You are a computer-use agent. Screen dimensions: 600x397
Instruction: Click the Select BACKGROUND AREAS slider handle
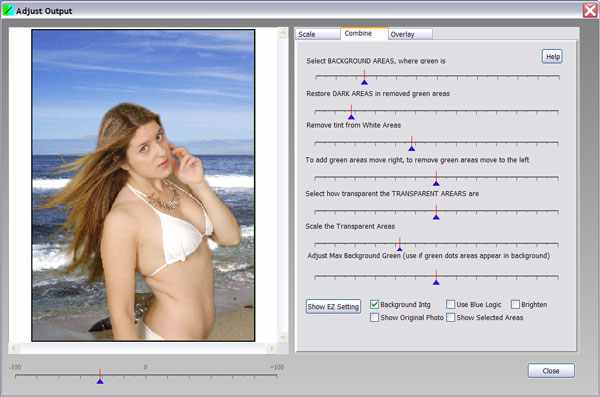(x=364, y=82)
